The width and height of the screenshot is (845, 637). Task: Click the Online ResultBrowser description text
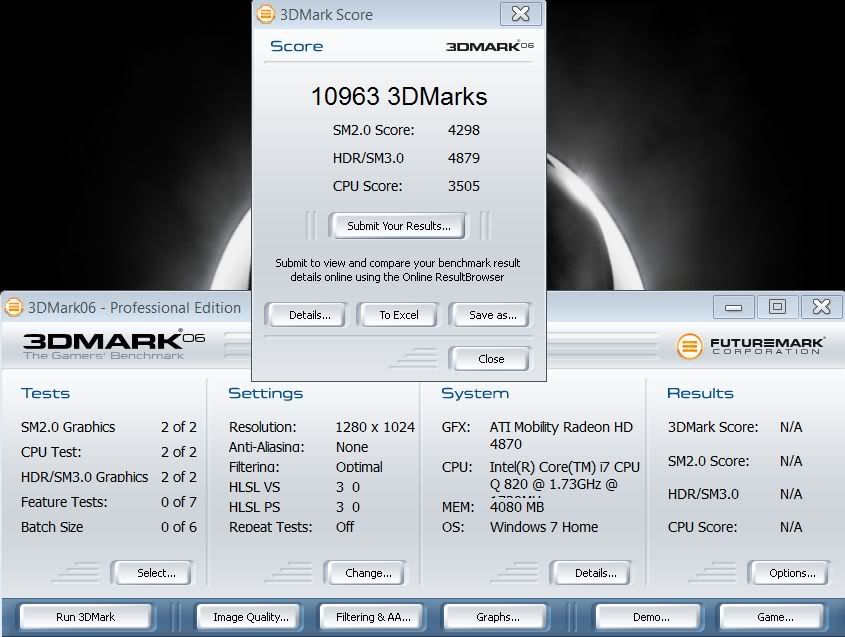tap(398, 270)
